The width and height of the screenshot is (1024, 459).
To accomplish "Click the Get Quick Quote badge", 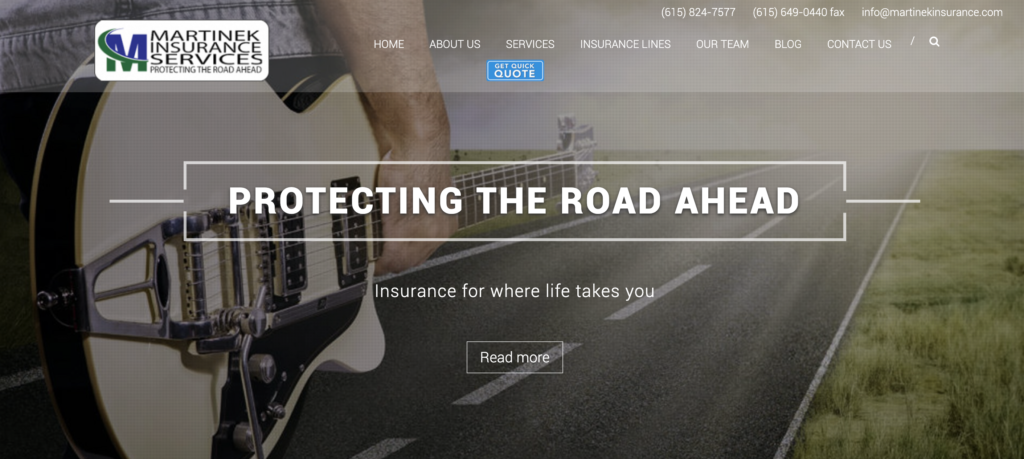I will (515, 71).
